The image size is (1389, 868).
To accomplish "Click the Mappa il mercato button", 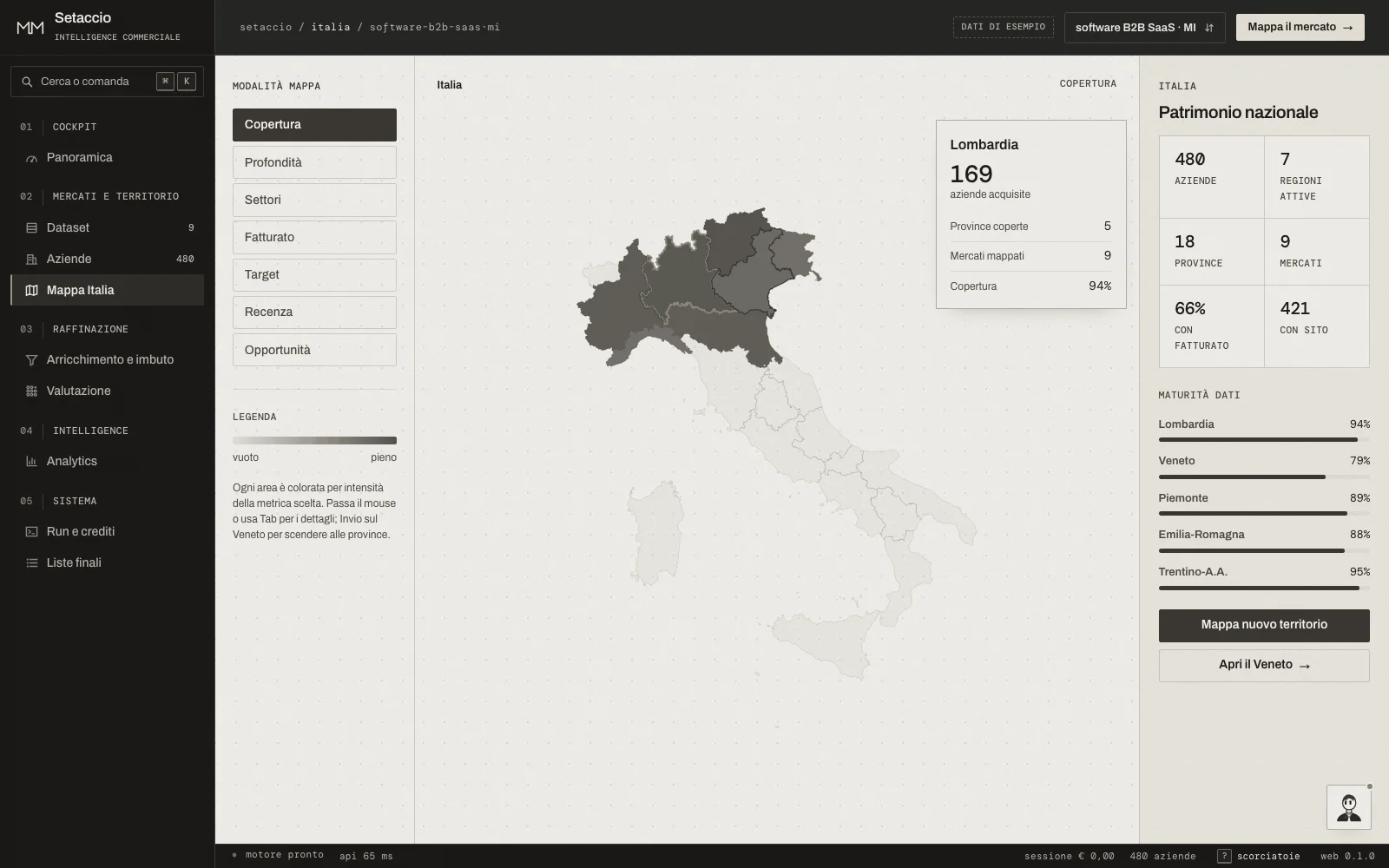I will tap(1300, 28).
